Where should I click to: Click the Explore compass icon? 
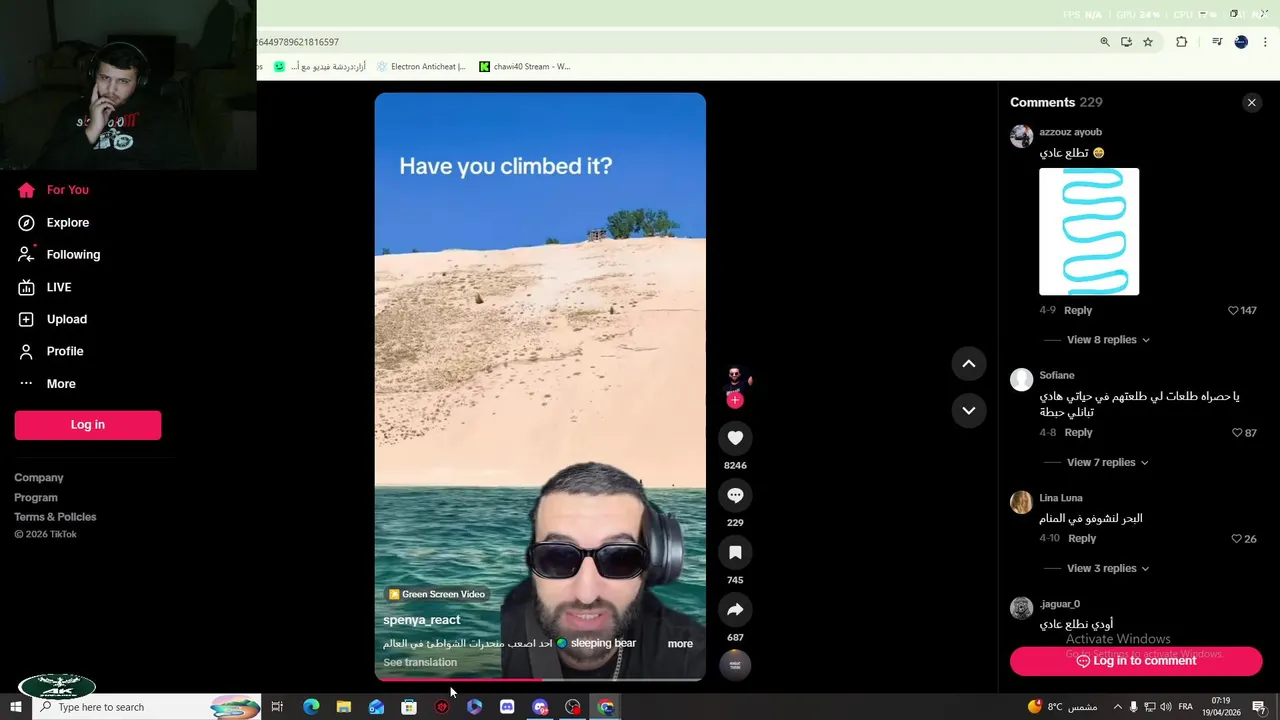[x=26, y=223]
